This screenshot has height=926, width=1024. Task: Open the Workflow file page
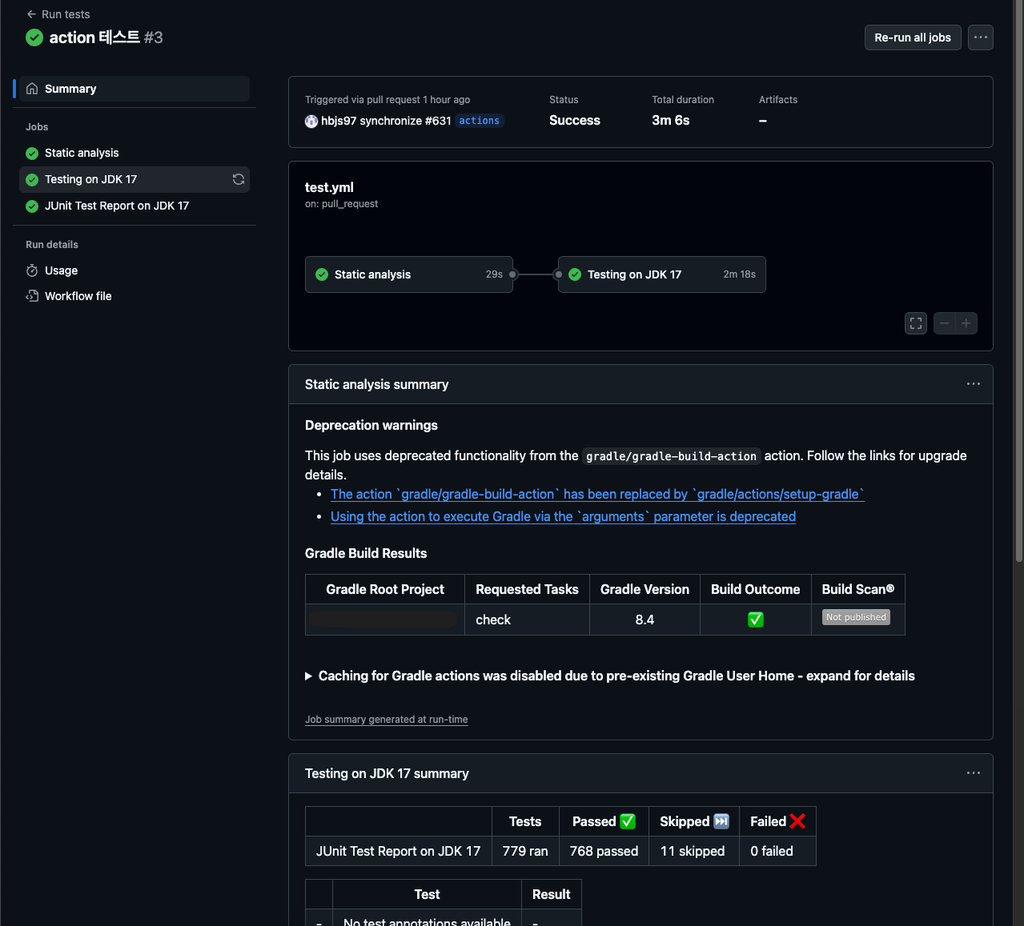[x=135, y=296]
